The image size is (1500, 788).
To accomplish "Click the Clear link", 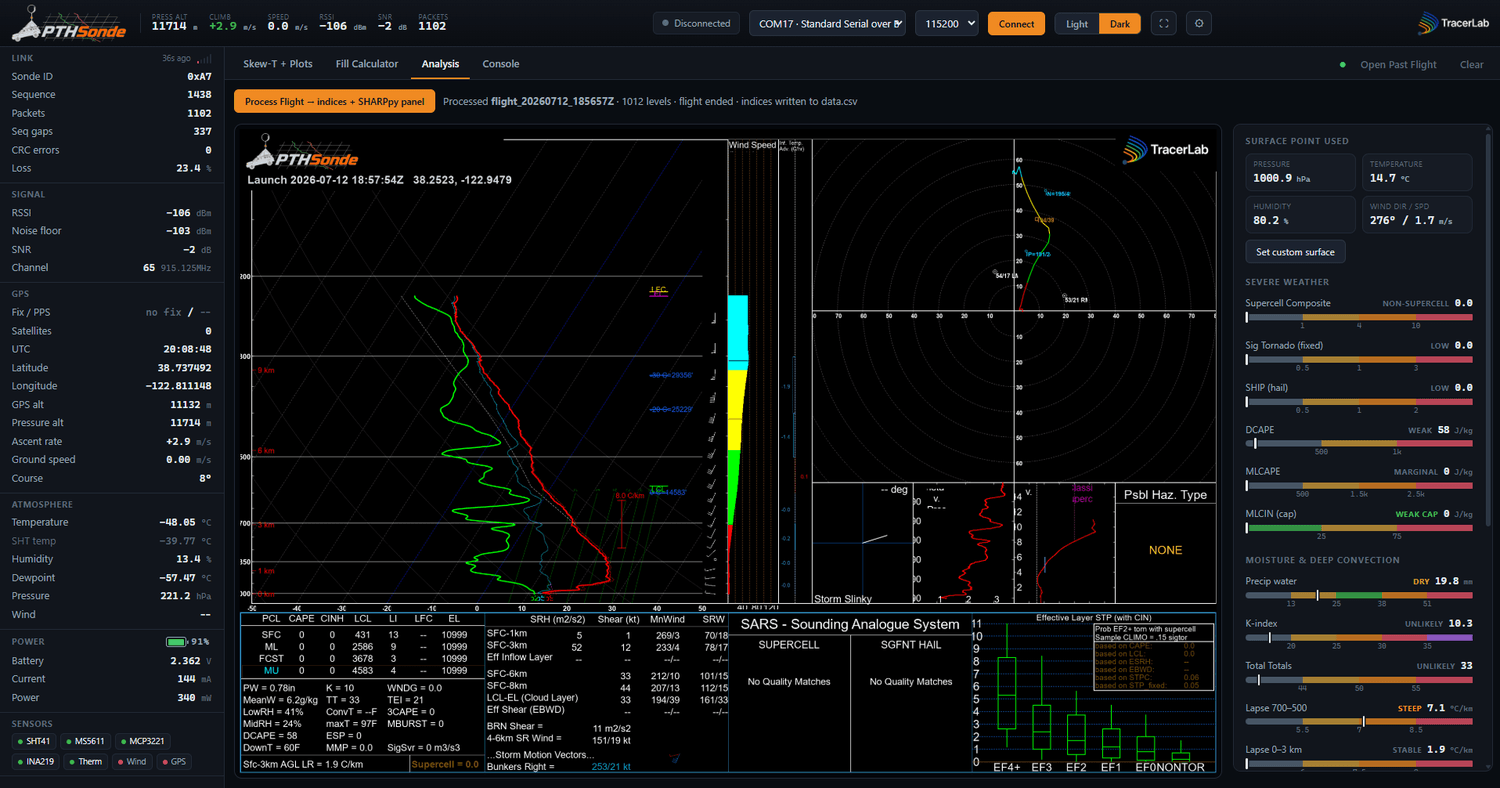I will point(1471,65).
